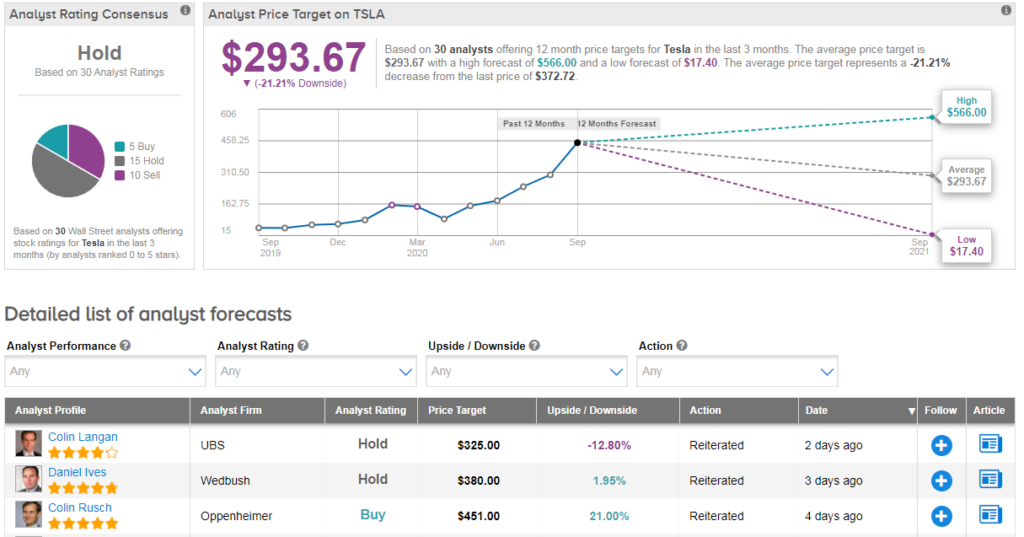Click the Follow column header
The width and height of the screenshot is (1024, 537).
[940, 410]
